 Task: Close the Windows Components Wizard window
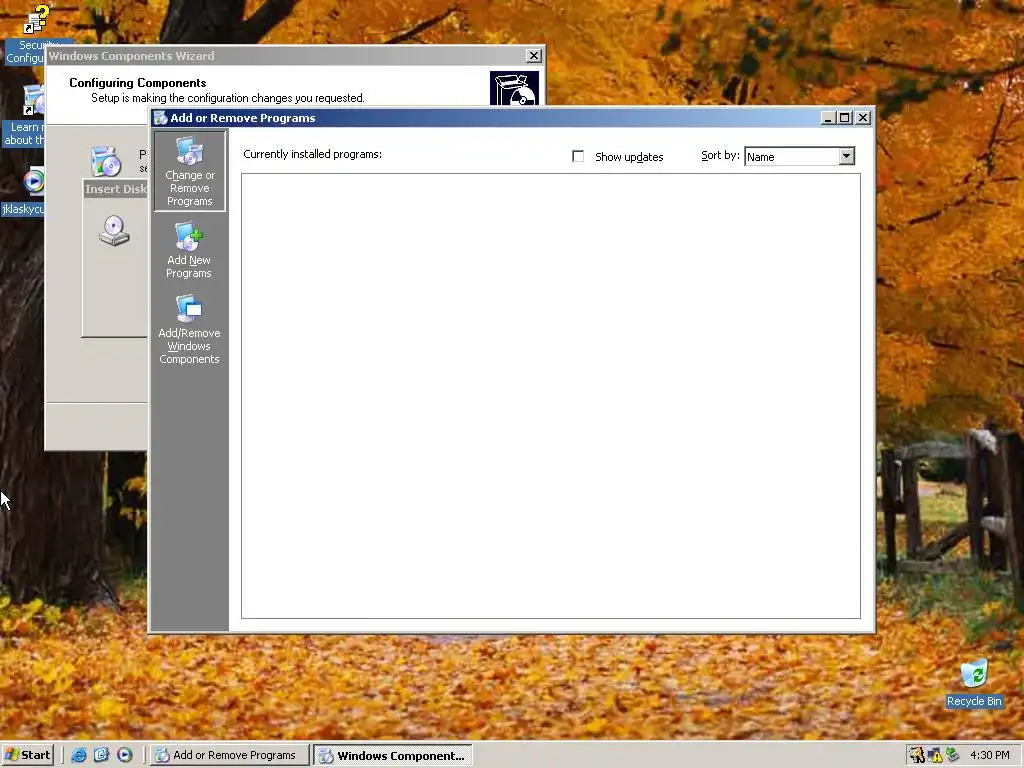click(534, 56)
